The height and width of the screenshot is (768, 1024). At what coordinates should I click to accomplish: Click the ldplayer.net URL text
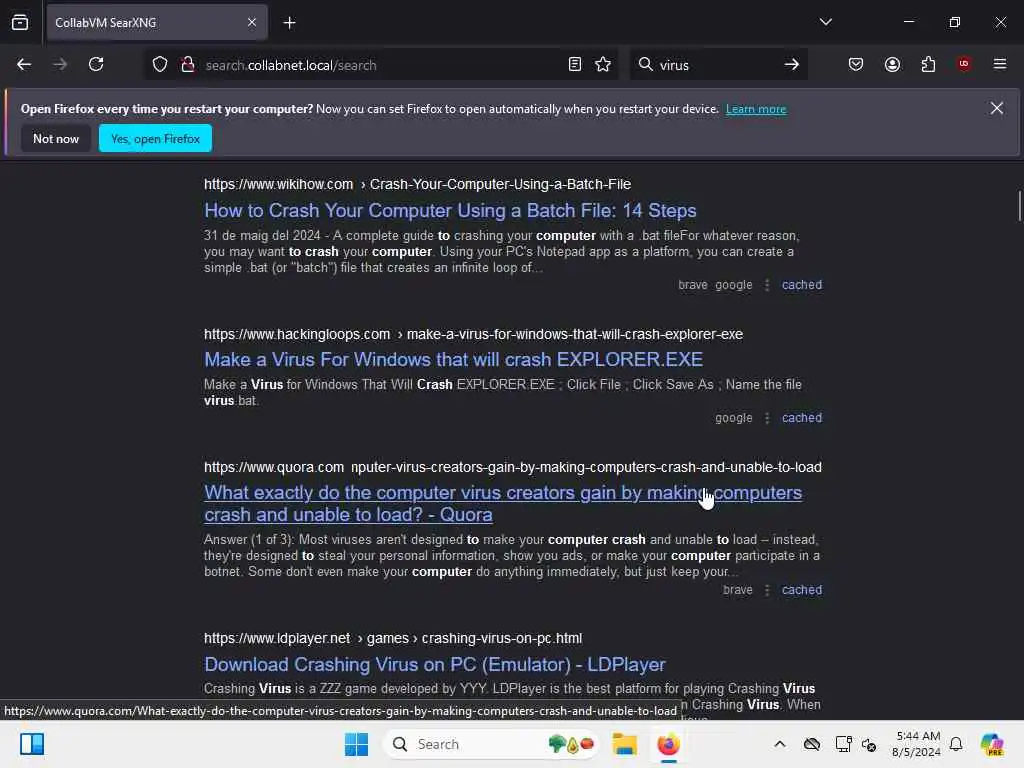[277, 638]
